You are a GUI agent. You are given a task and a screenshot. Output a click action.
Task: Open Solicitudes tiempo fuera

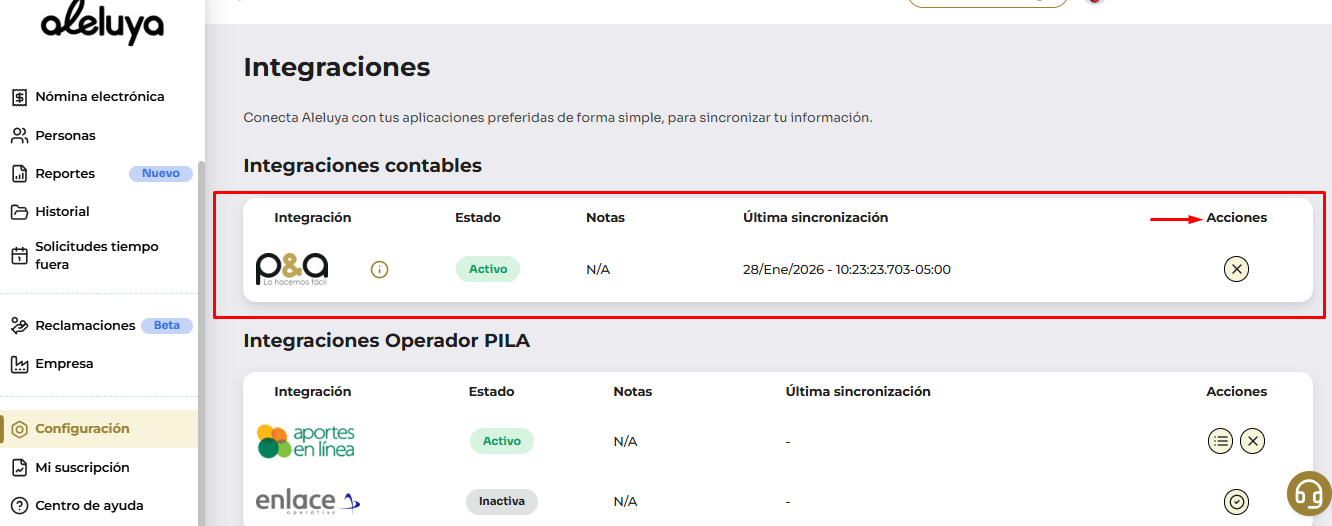(96, 255)
